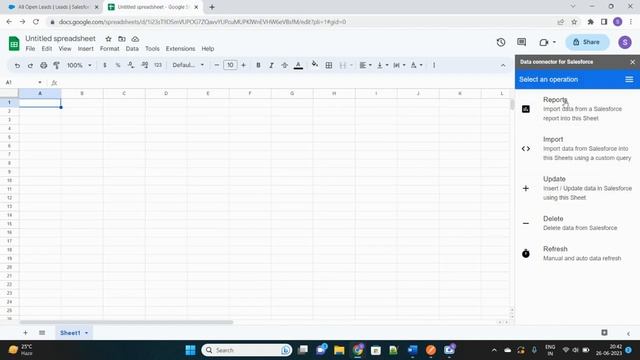The image size is (640, 360).
Task: Open the Insert menu
Action: [x=85, y=49]
